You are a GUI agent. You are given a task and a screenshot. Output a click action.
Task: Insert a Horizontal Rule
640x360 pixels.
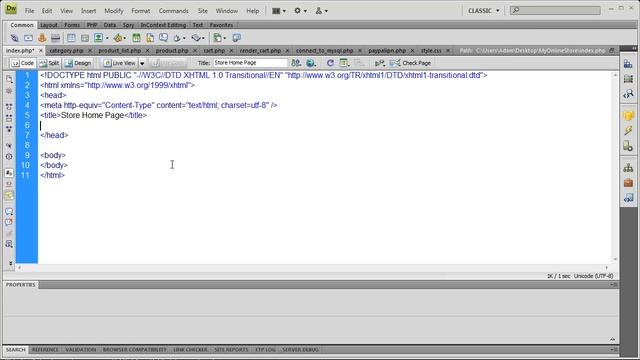point(56,38)
